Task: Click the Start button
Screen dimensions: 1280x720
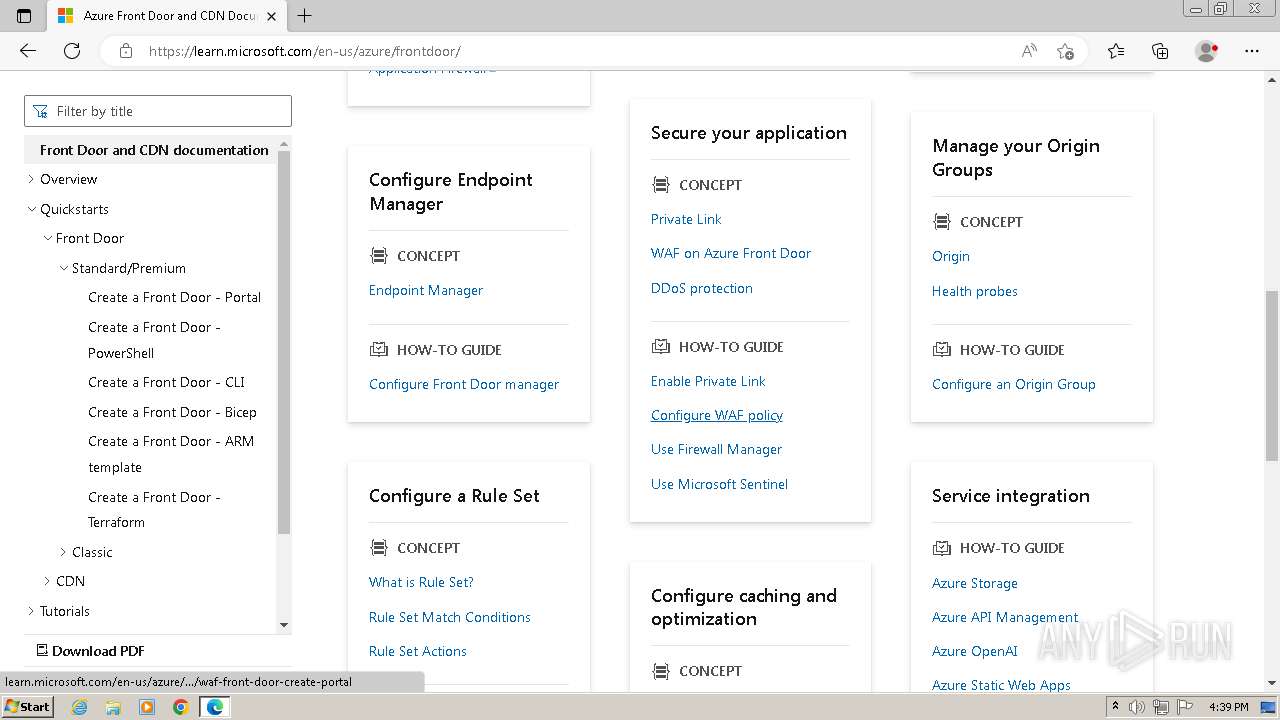Action: (27, 707)
